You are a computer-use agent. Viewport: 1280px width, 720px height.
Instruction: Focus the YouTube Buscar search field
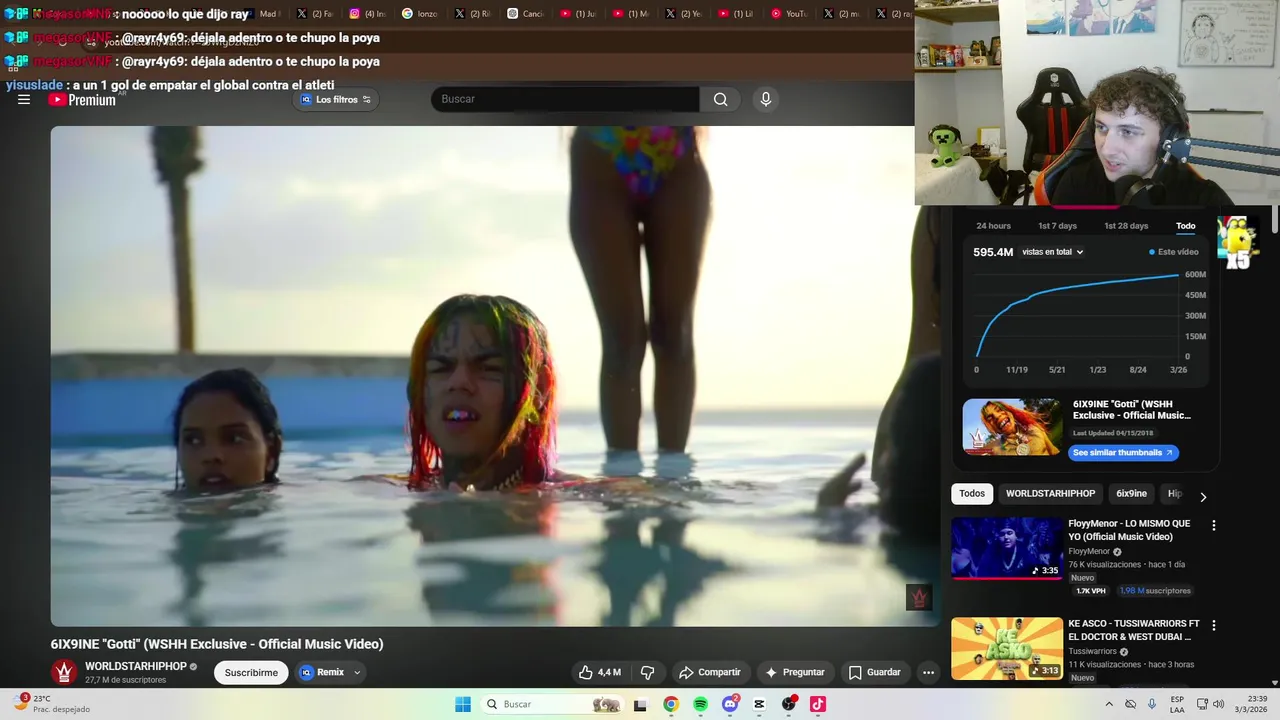[565, 99]
